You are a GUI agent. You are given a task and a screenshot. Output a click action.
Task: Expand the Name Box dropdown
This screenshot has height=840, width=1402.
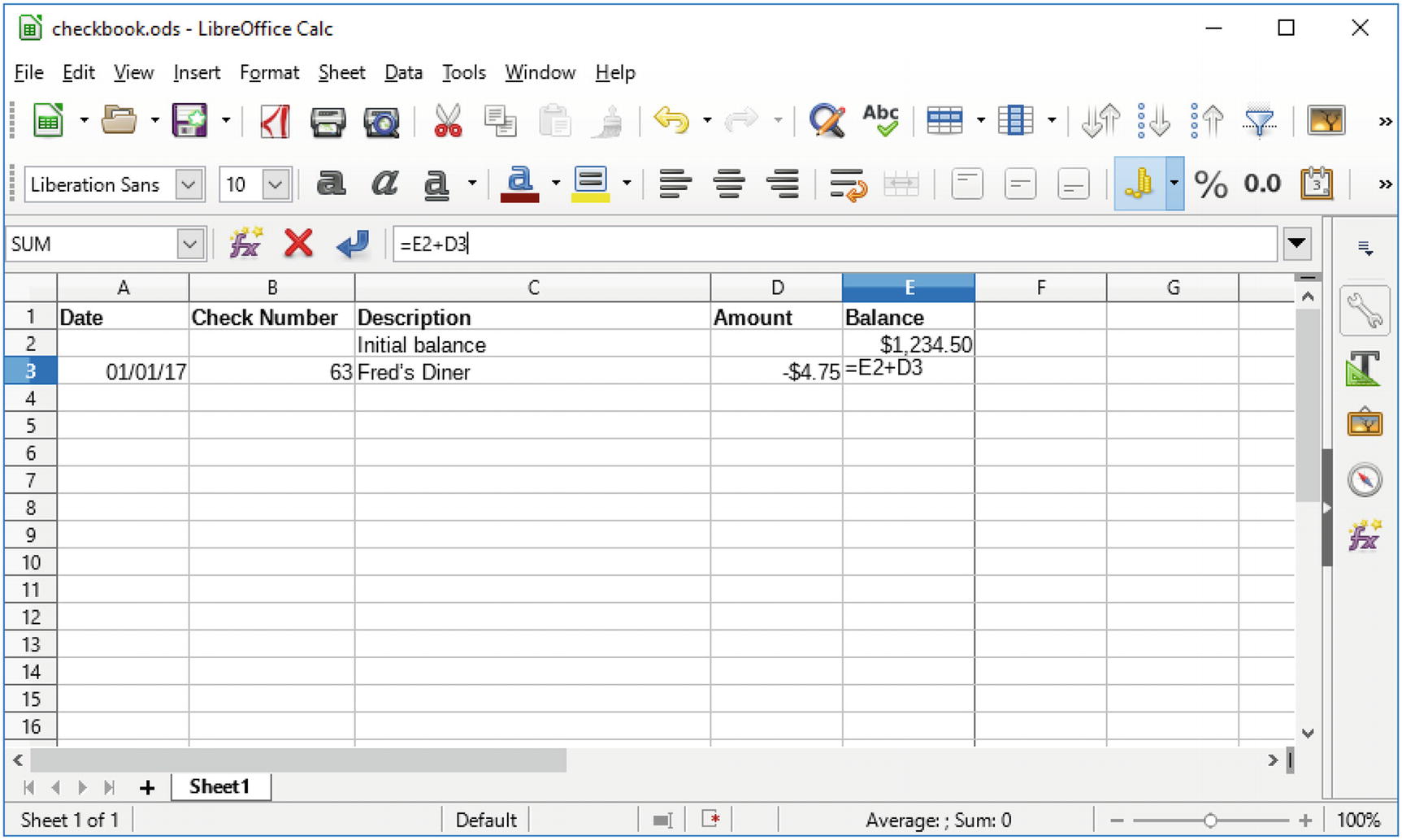(190, 244)
